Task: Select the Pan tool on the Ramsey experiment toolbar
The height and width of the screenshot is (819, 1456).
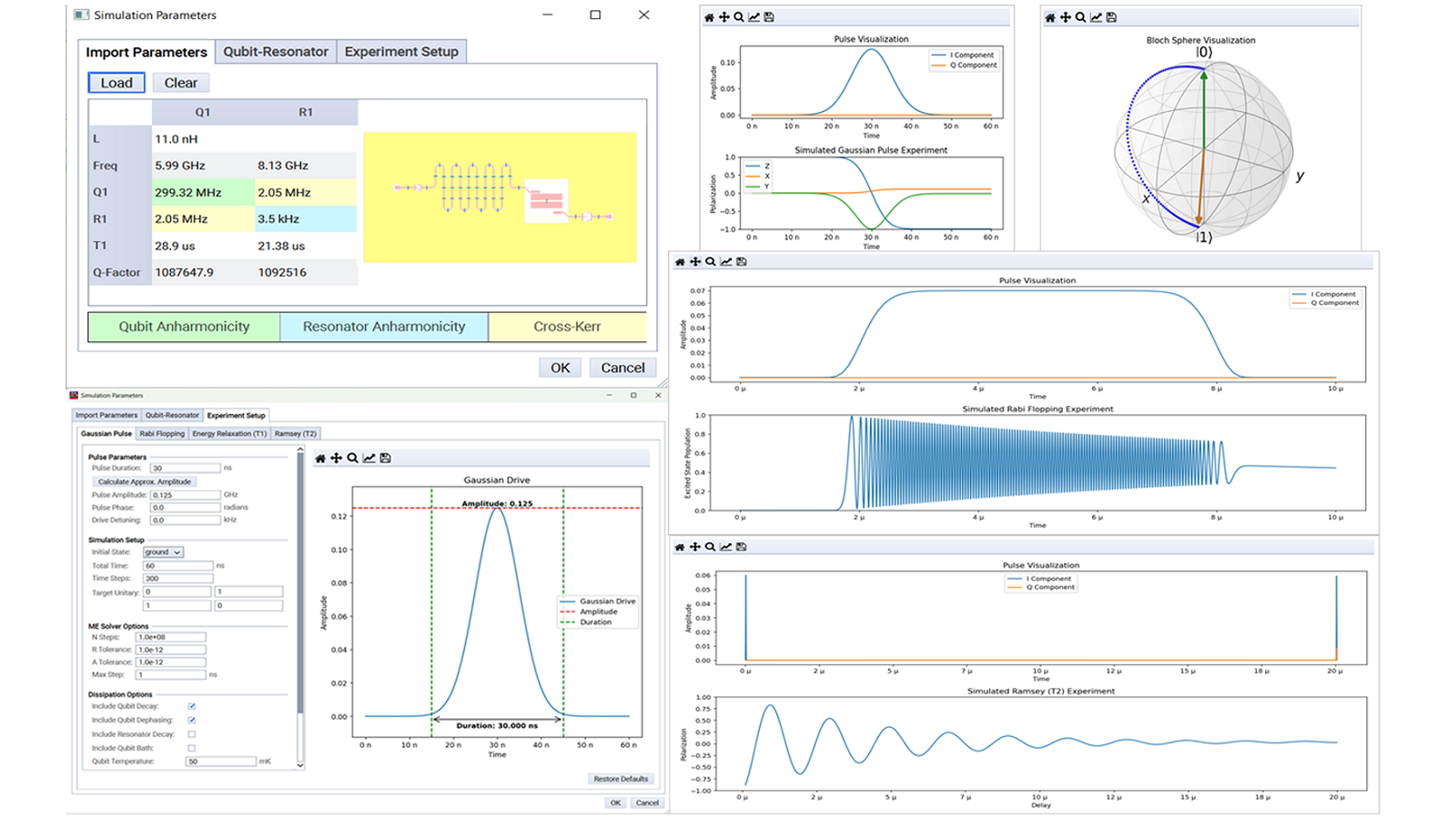Action: pyautogui.click(x=695, y=547)
